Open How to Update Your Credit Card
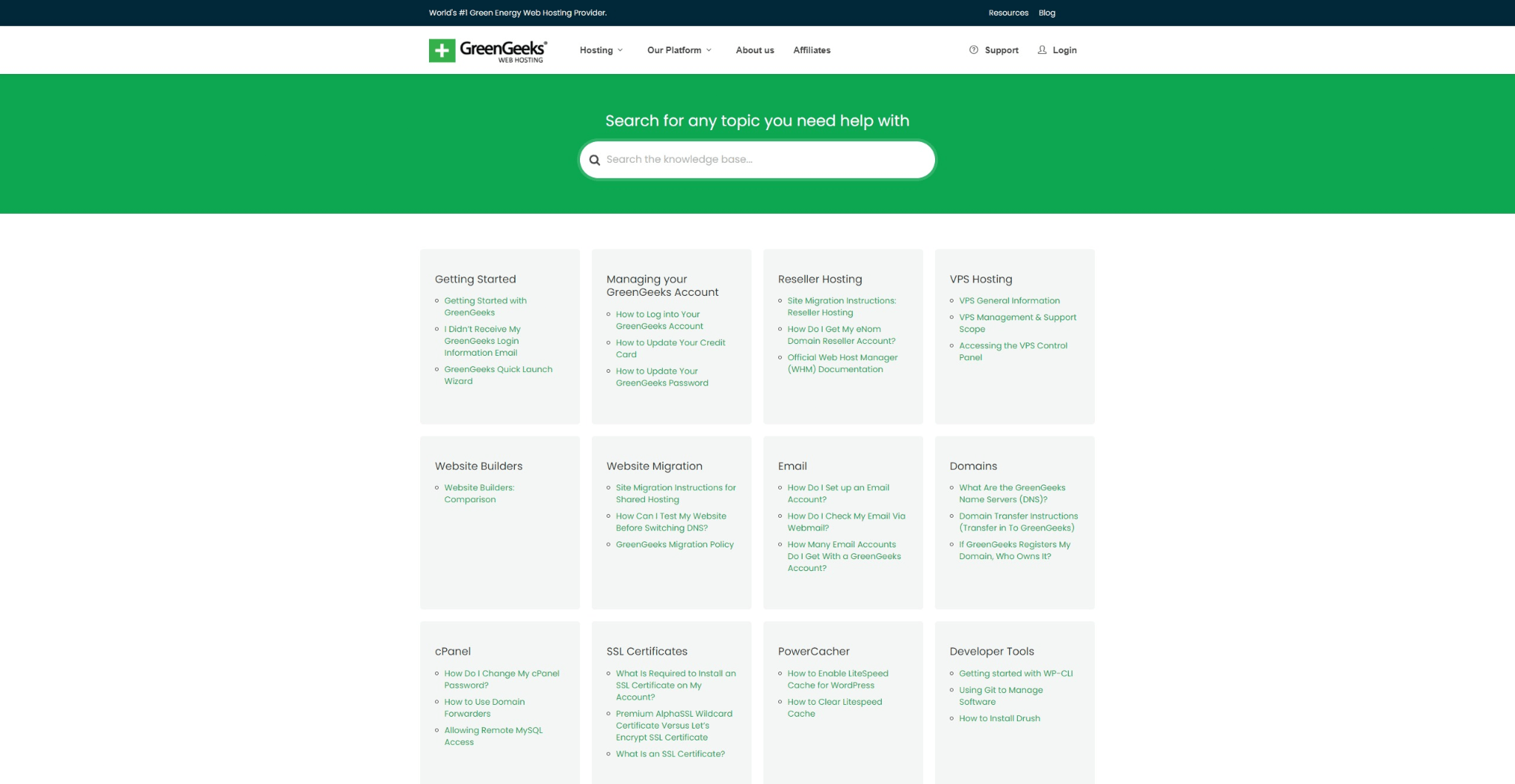The width and height of the screenshot is (1515, 784). [670, 348]
